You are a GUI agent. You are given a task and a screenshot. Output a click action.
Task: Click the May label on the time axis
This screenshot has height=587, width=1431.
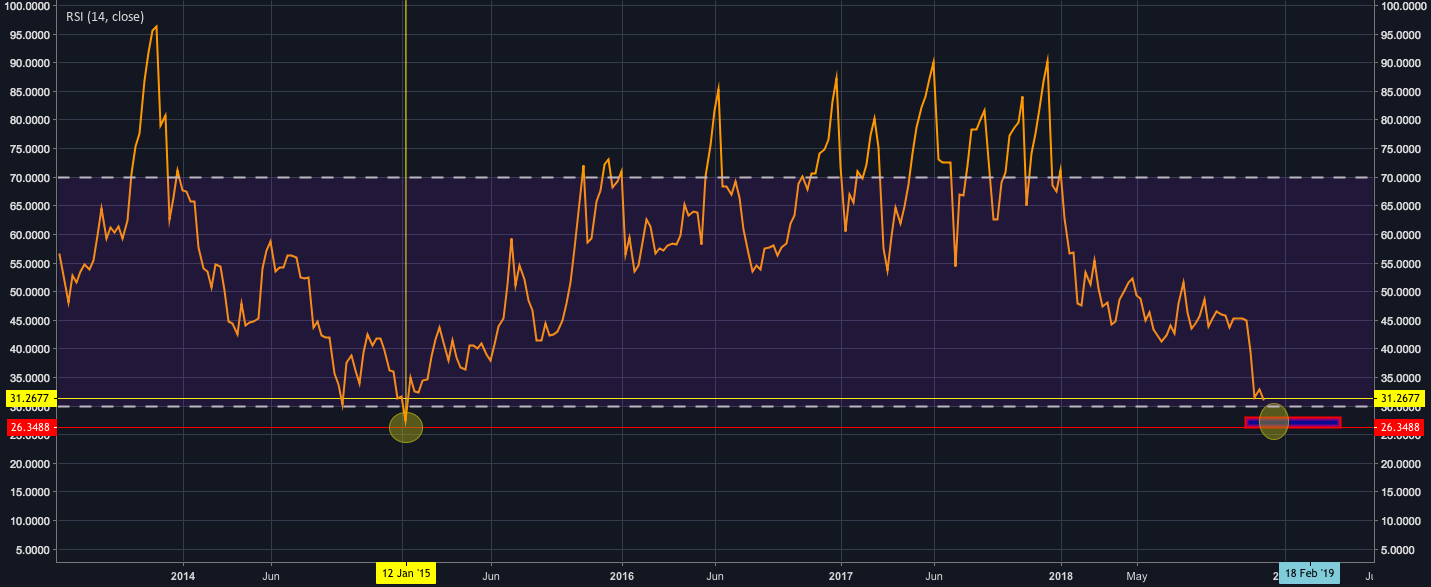coord(1135,577)
